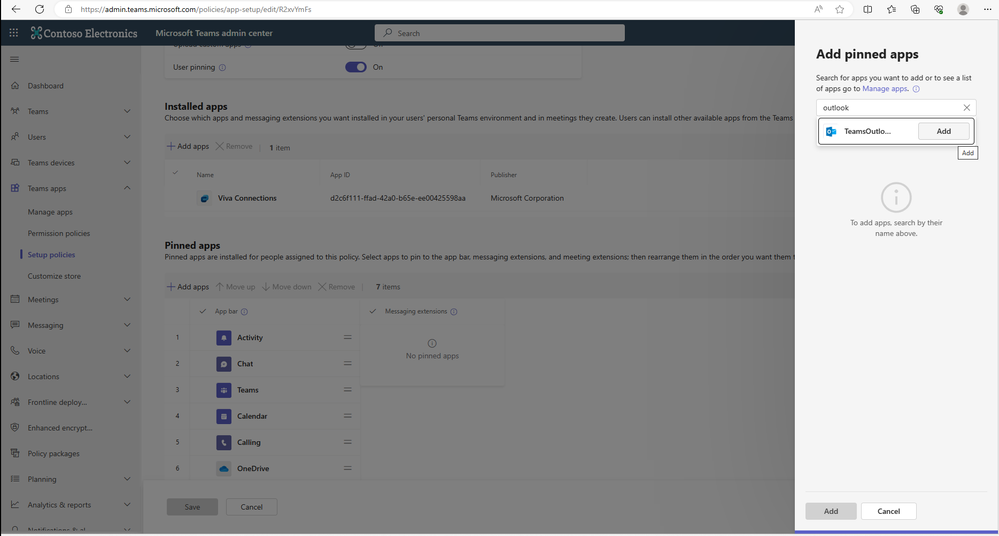Click the Read aloud browser icon
Screen dimensions: 999x536
pyautogui.click(x=818, y=10)
